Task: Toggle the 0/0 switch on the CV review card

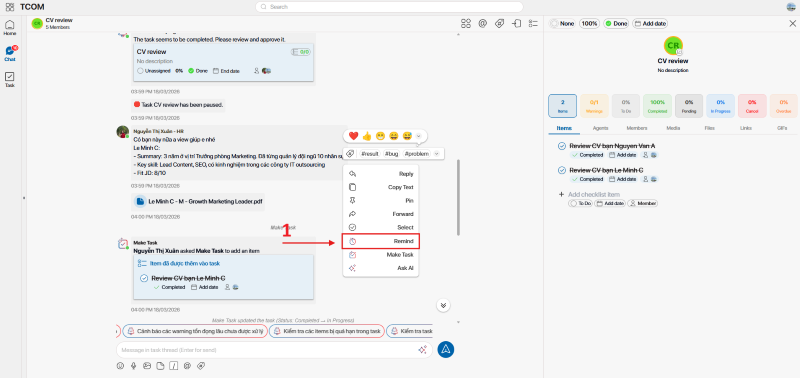Action: click(x=301, y=52)
